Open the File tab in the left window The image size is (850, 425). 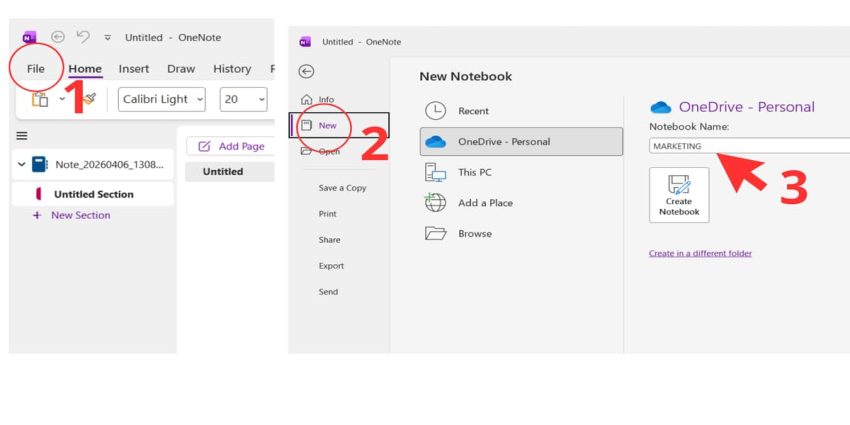pos(36,69)
